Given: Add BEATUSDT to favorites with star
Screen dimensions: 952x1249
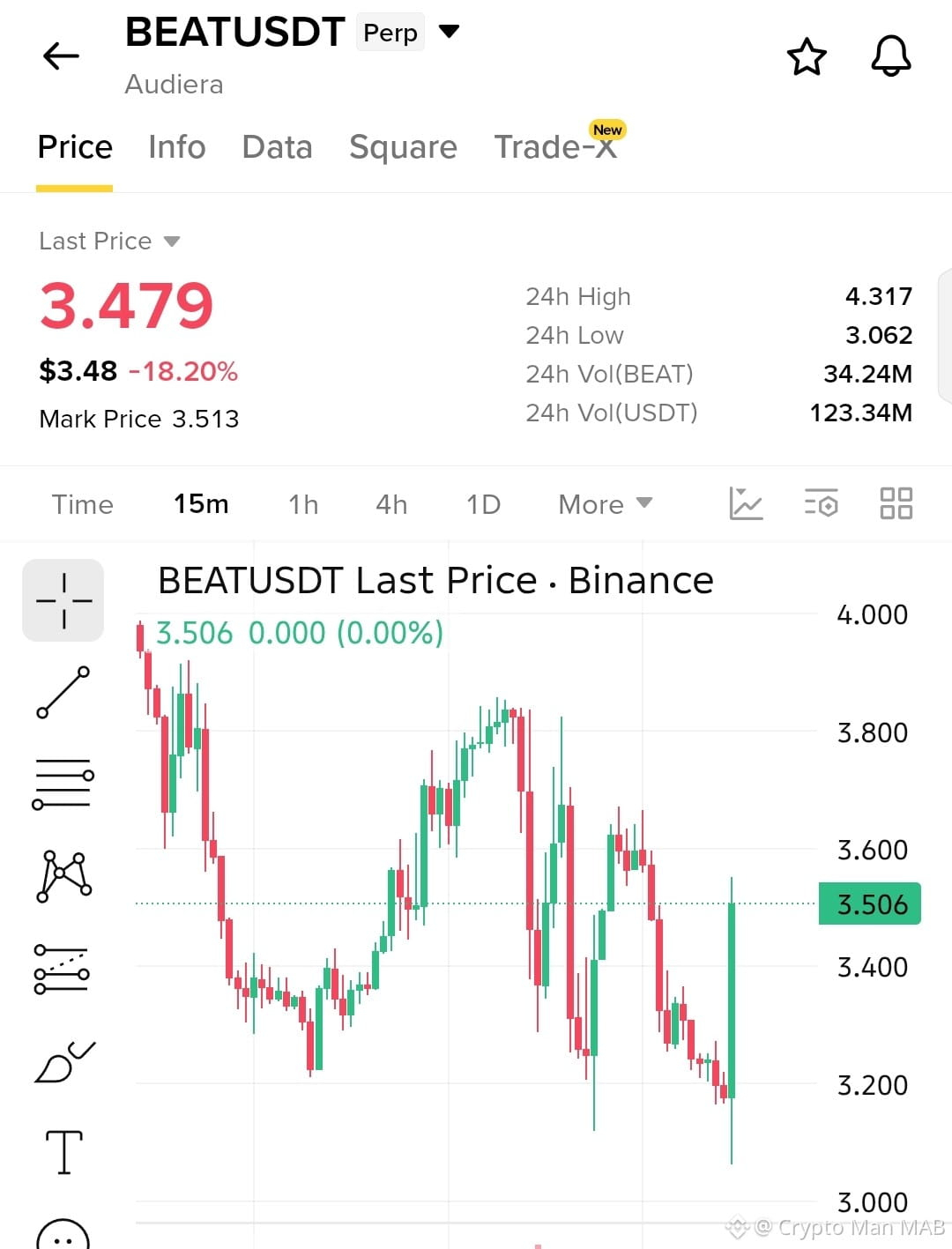Looking at the screenshot, I should point(807,57).
